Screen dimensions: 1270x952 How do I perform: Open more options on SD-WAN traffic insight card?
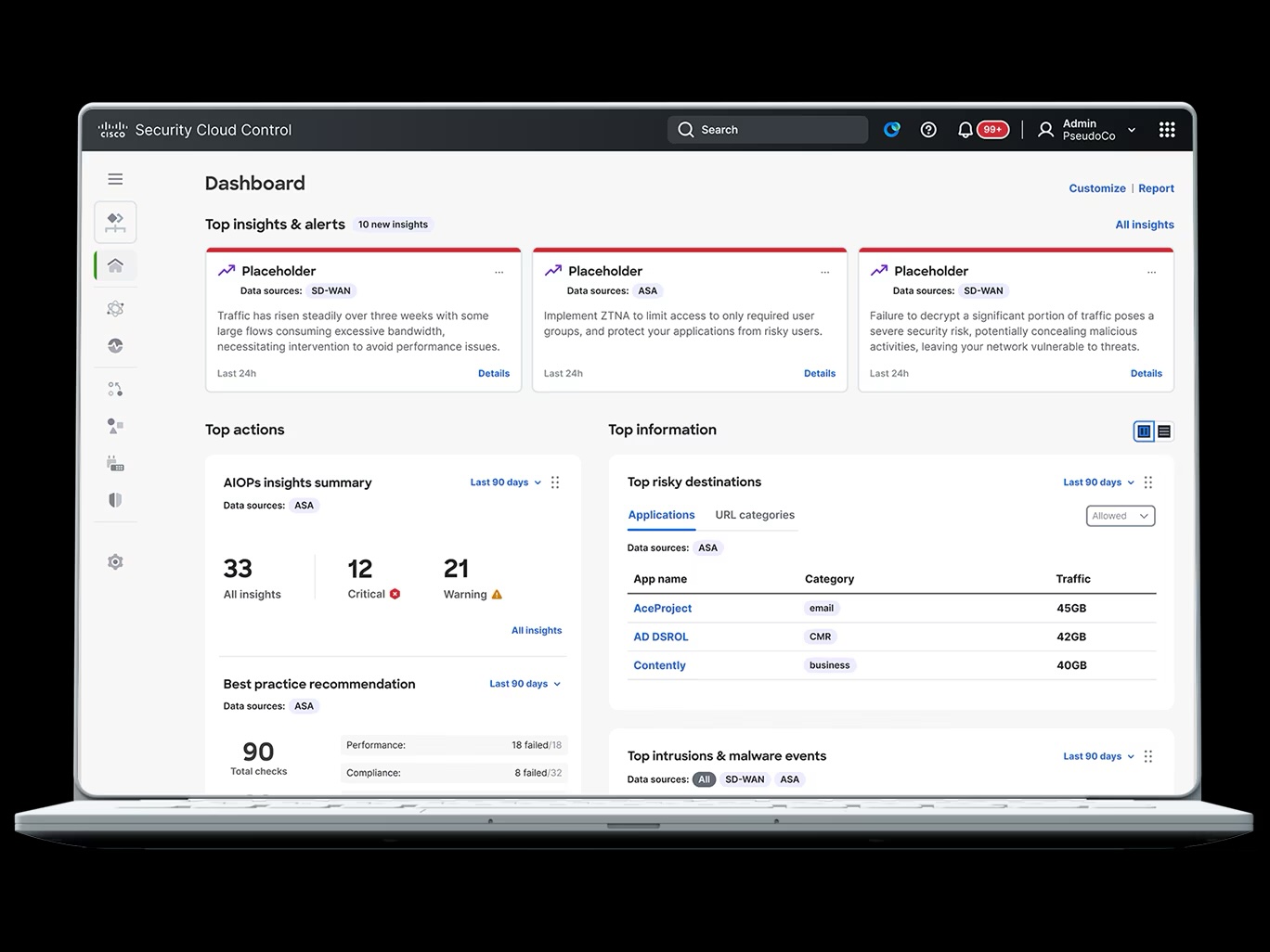pyautogui.click(x=499, y=272)
